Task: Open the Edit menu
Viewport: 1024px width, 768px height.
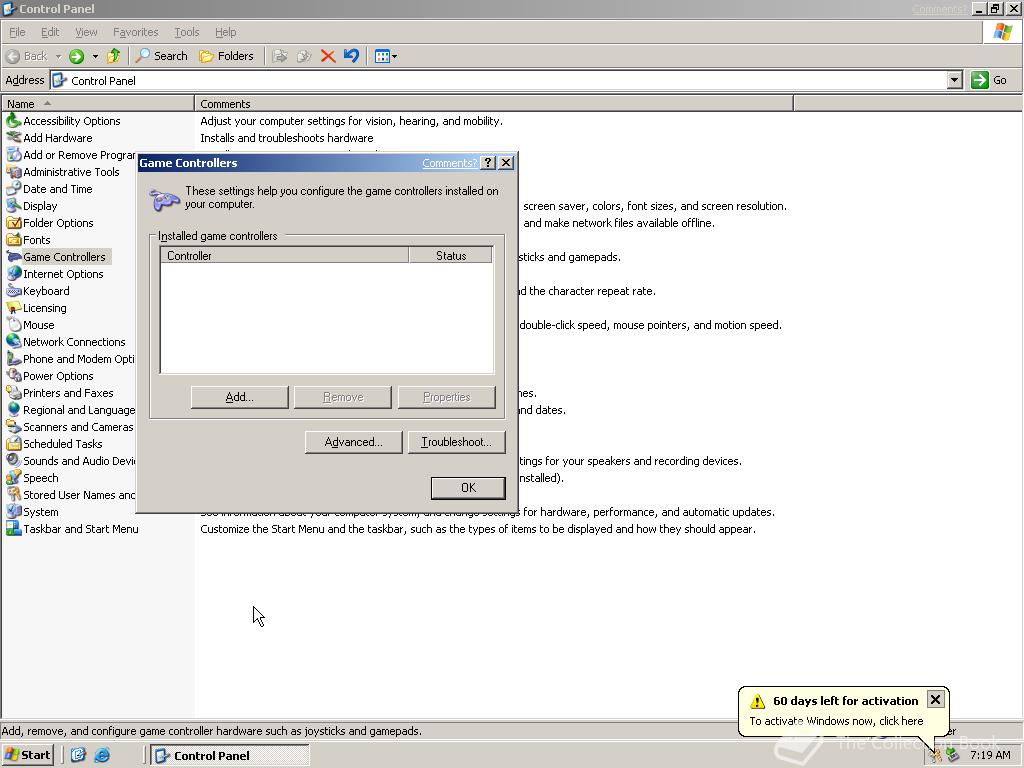Action: (x=50, y=32)
